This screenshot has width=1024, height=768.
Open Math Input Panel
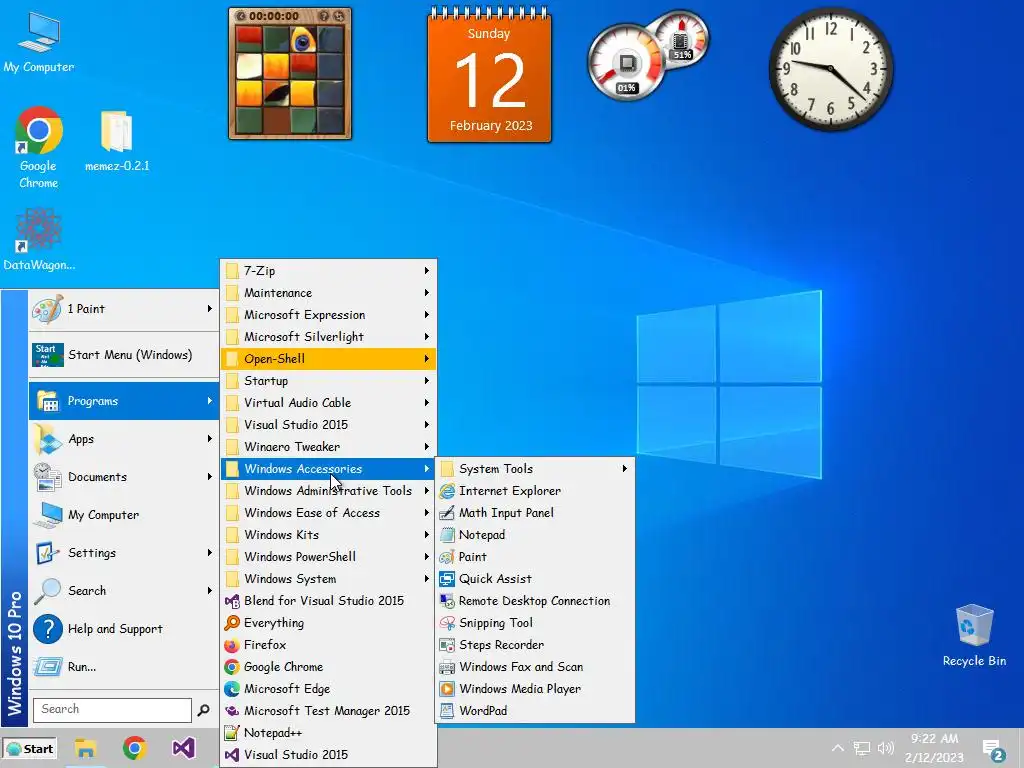click(x=535, y=513)
